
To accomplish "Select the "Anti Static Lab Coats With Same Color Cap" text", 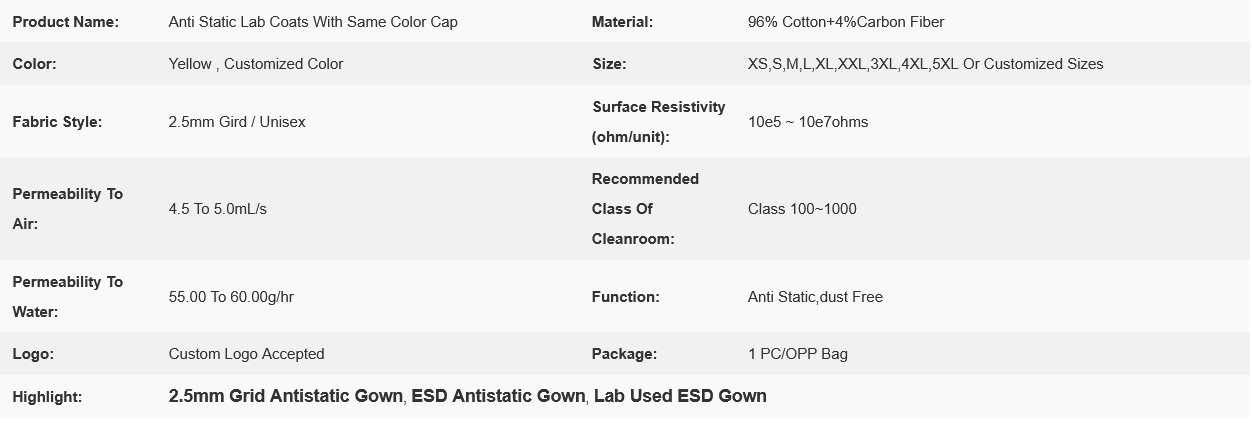I will [x=313, y=22].
